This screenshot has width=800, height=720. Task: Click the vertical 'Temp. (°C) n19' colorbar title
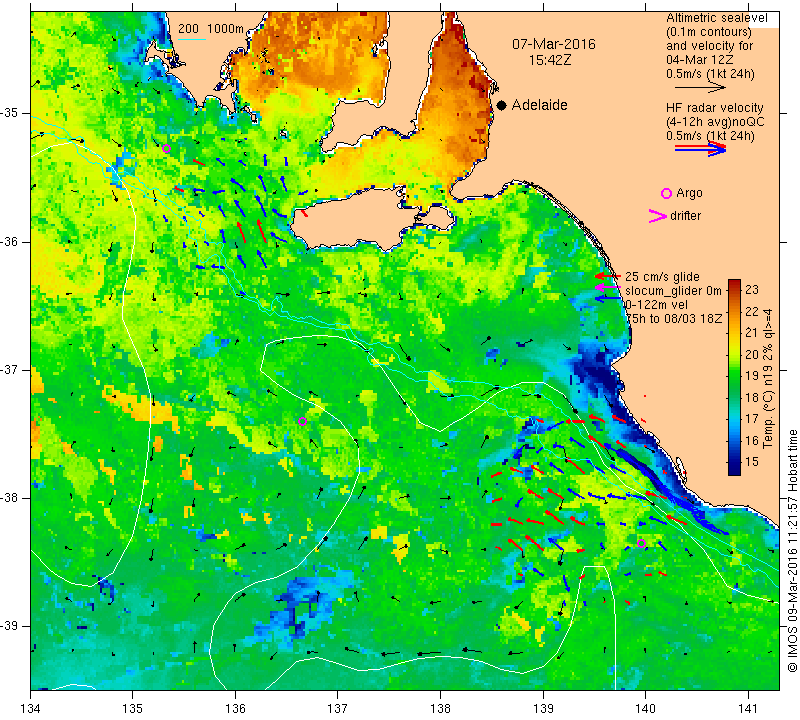tap(767, 378)
